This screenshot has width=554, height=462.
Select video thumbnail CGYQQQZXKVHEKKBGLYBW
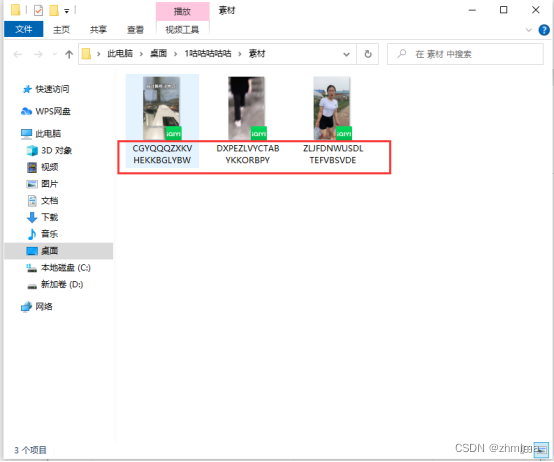pyautogui.click(x=162, y=108)
